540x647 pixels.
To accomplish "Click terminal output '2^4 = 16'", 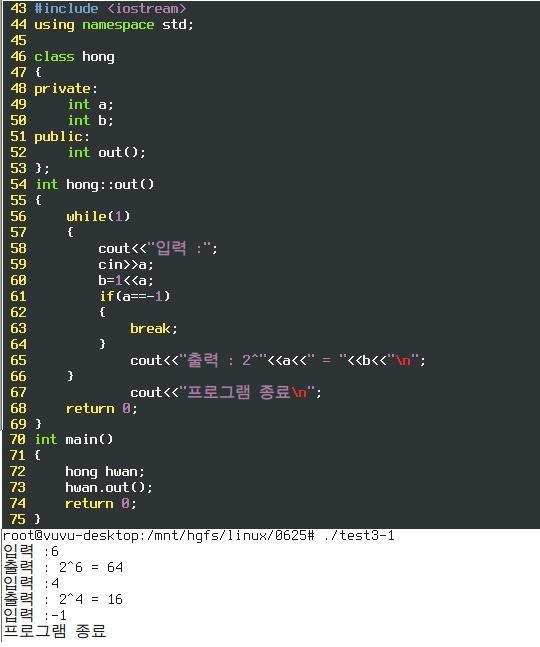I will click(91, 599).
